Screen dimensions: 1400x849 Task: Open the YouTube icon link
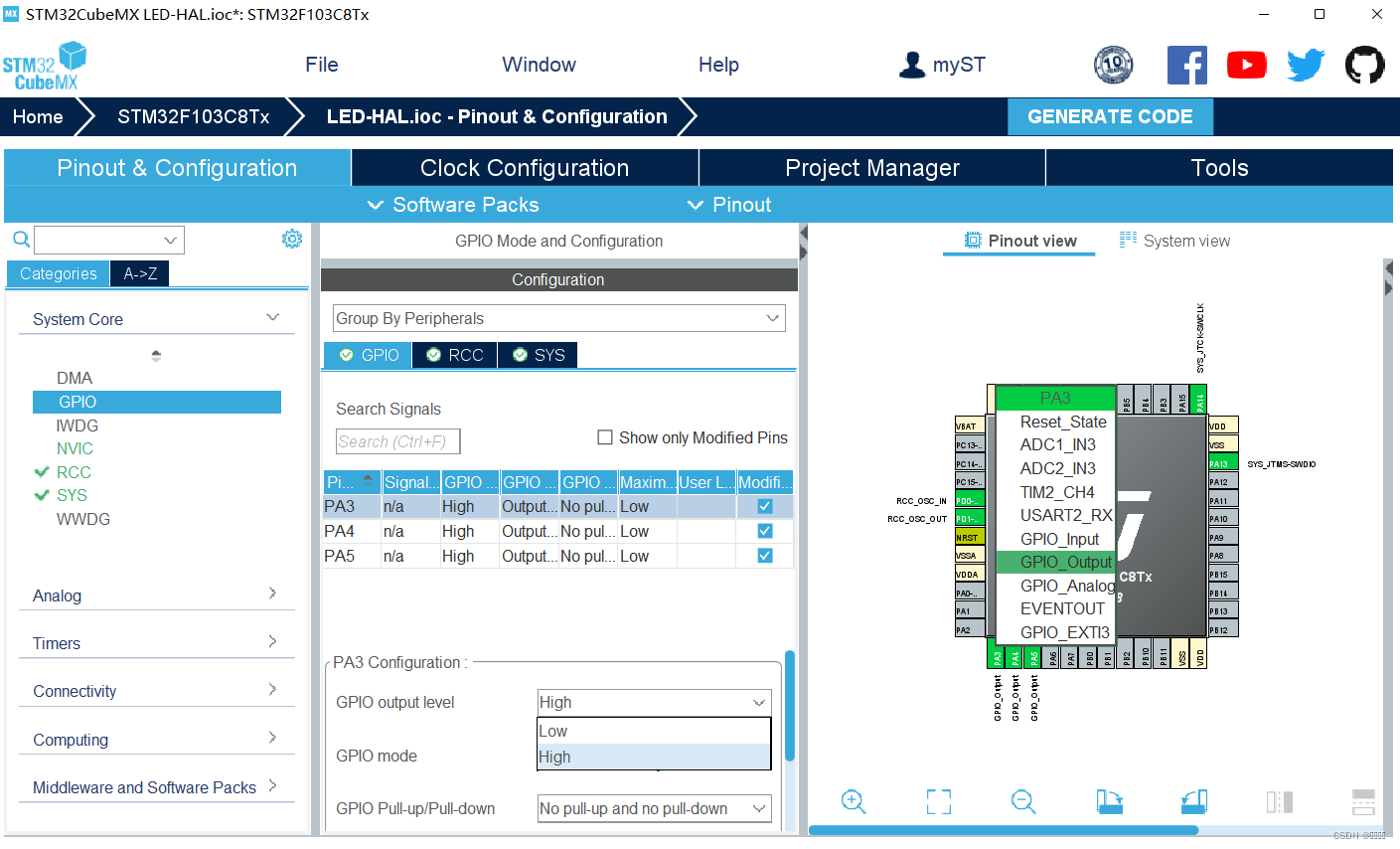(x=1246, y=66)
